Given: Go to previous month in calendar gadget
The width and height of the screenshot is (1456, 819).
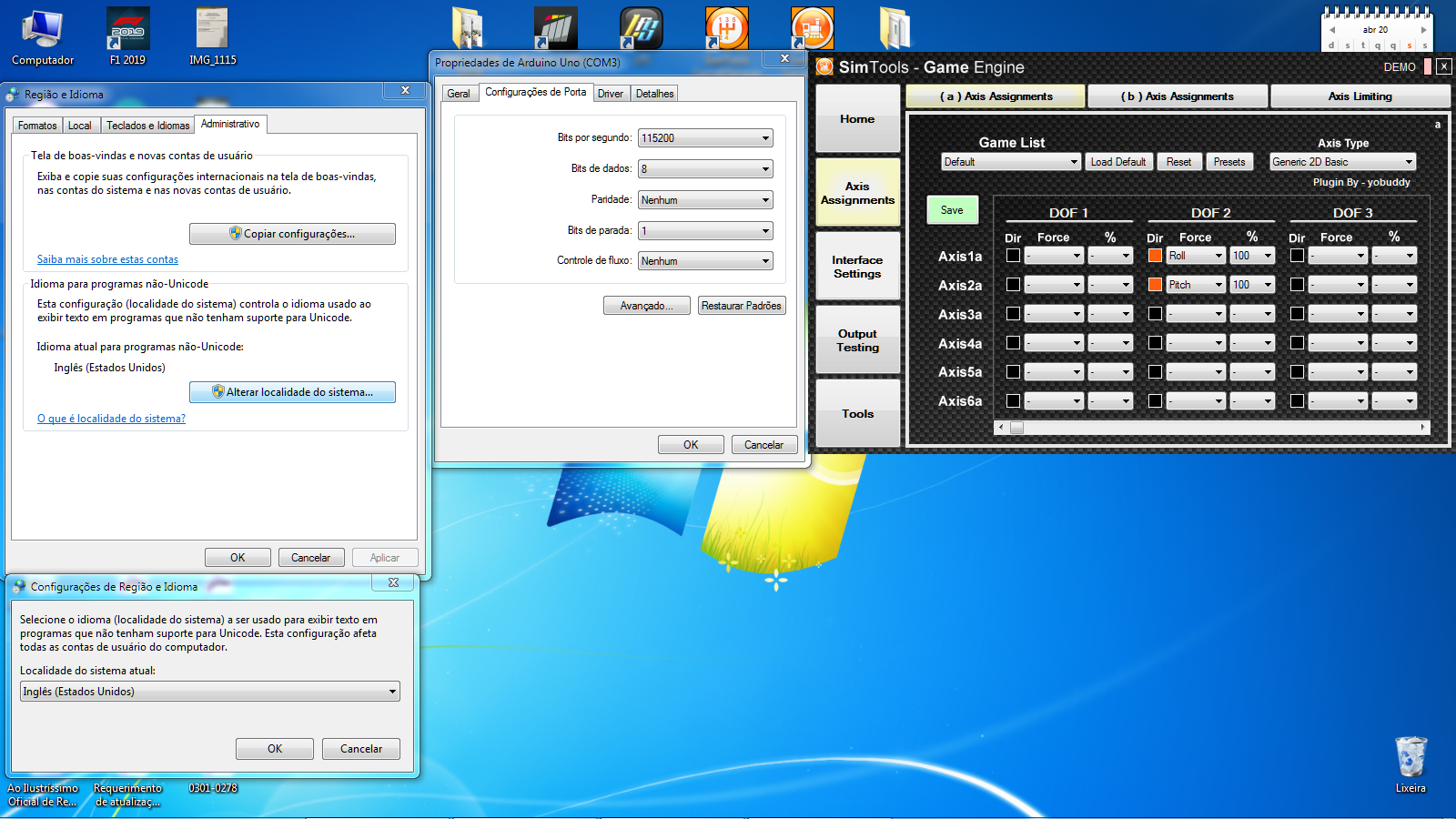Looking at the screenshot, I should pos(1332,30).
